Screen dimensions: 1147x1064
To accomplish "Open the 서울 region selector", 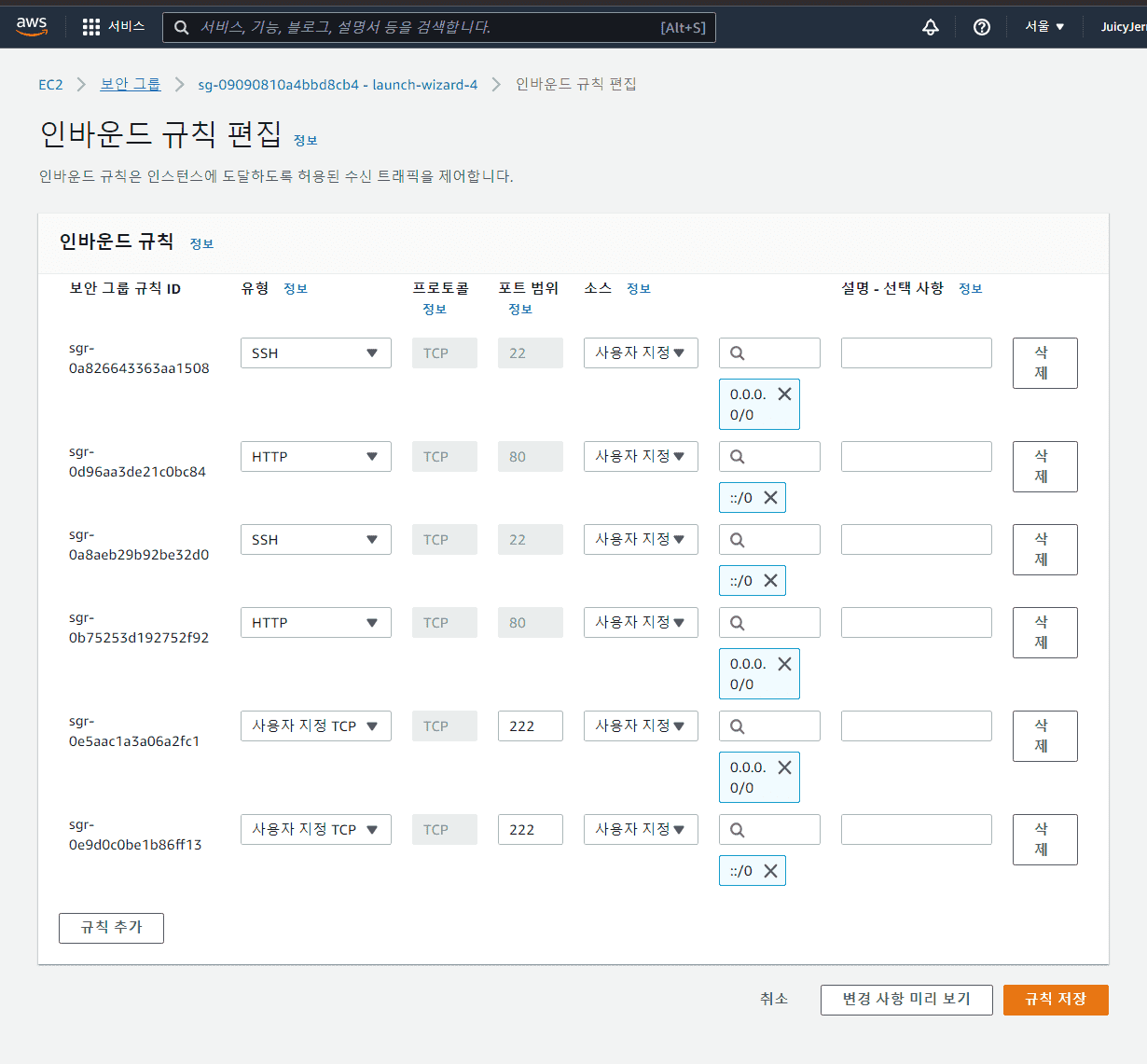I will pyautogui.click(x=1044, y=27).
